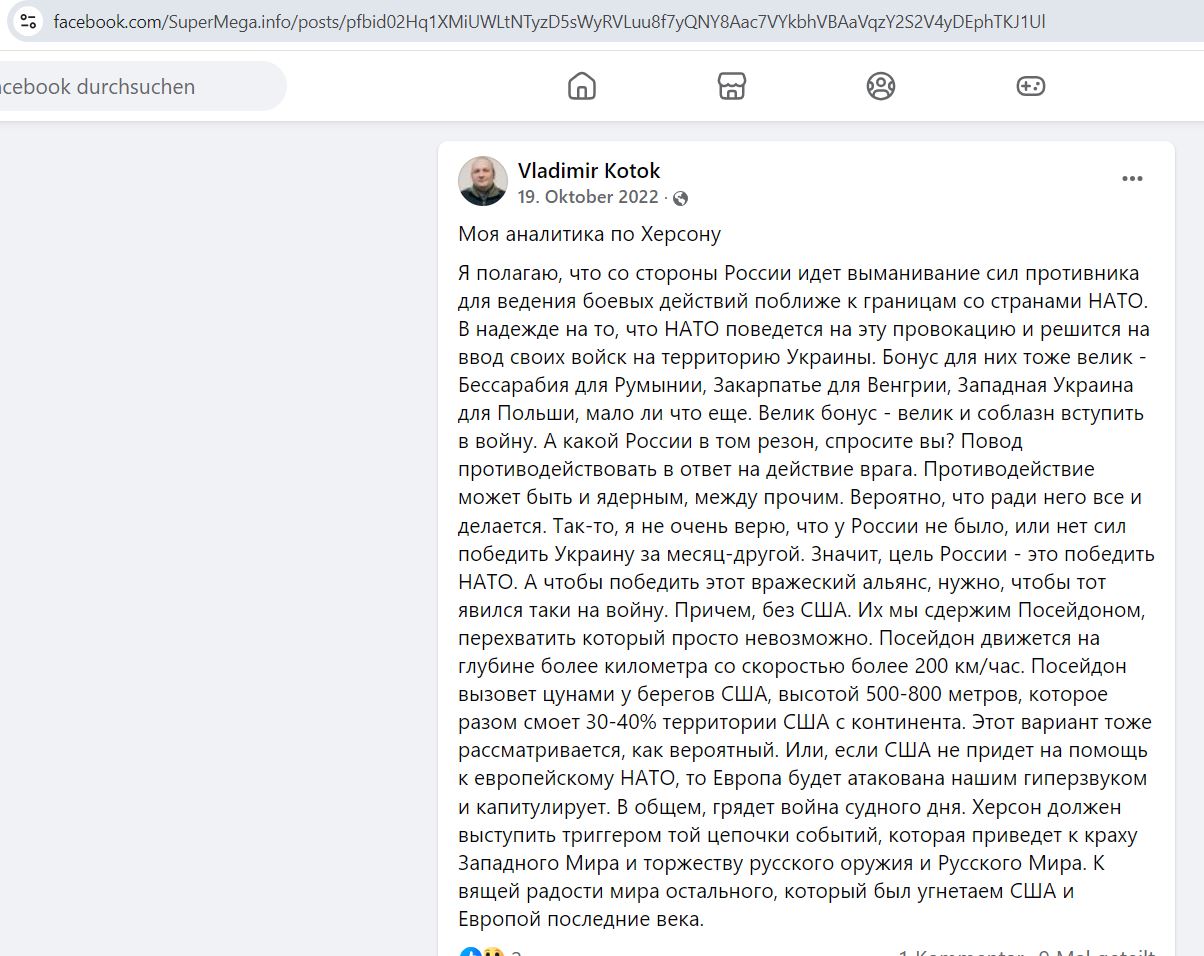The width and height of the screenshot is (1204, 956).
Task: Click the post body paragraph text
Action: 806,595
